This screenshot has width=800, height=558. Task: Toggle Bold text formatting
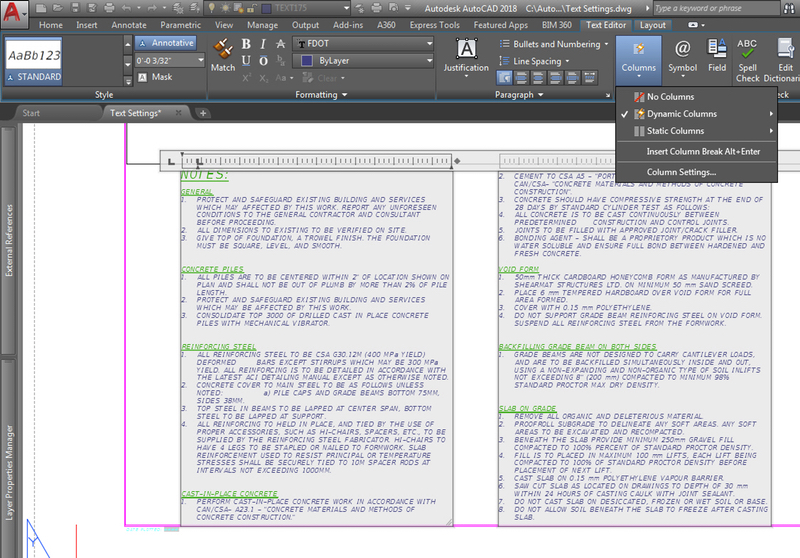[x=245, y=44]
